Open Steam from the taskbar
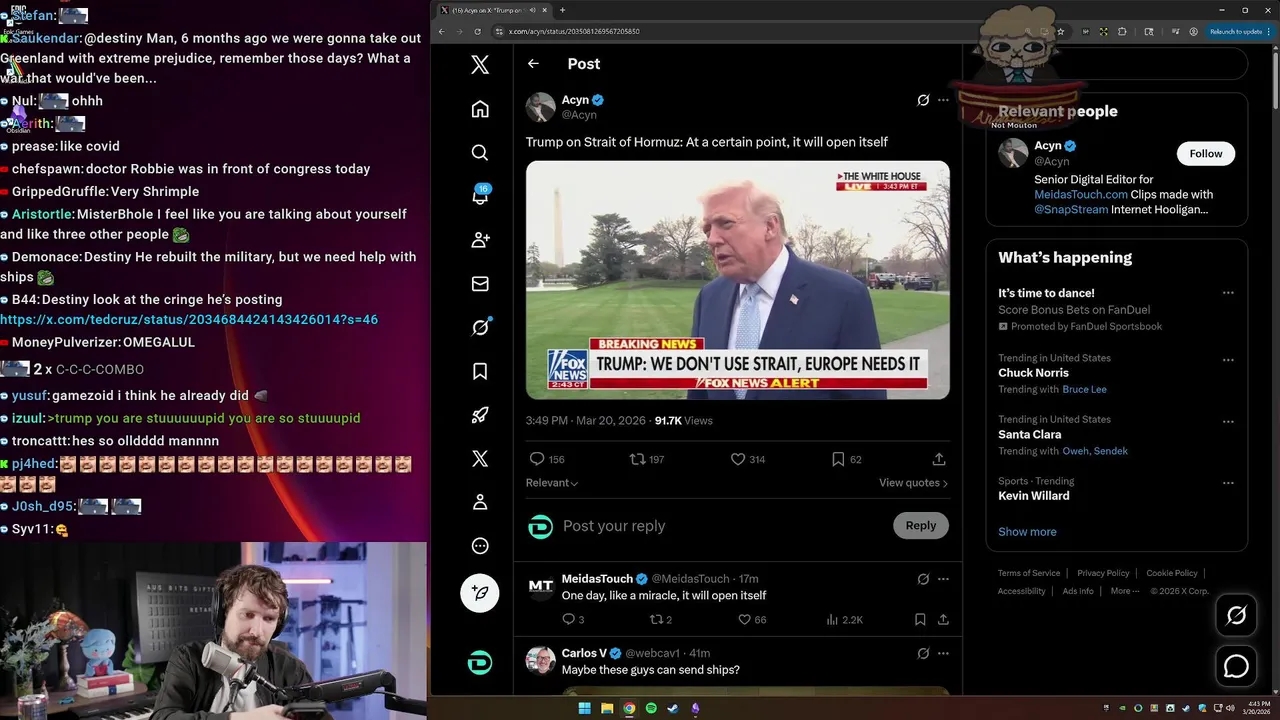The height and width of the screenshot is (720, 1280). (673, 709)
